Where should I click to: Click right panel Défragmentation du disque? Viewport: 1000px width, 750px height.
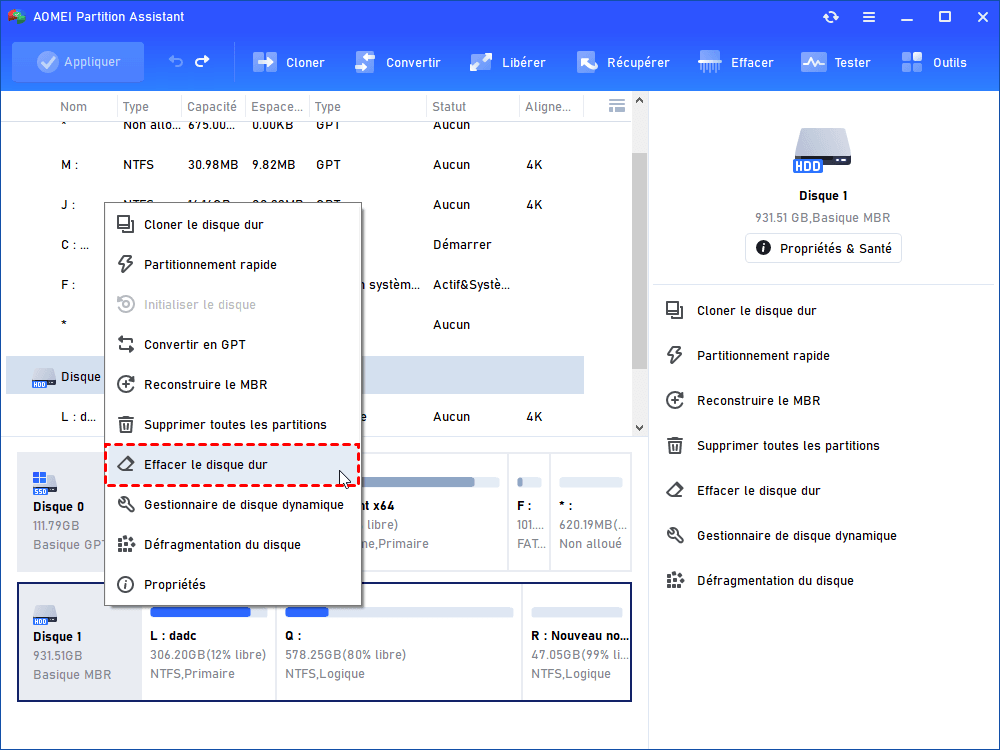tap(775, 580)
